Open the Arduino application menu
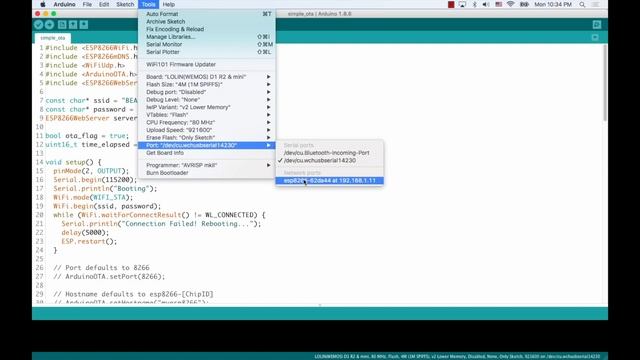Screen dimensions: 640x360 [64, 4]
